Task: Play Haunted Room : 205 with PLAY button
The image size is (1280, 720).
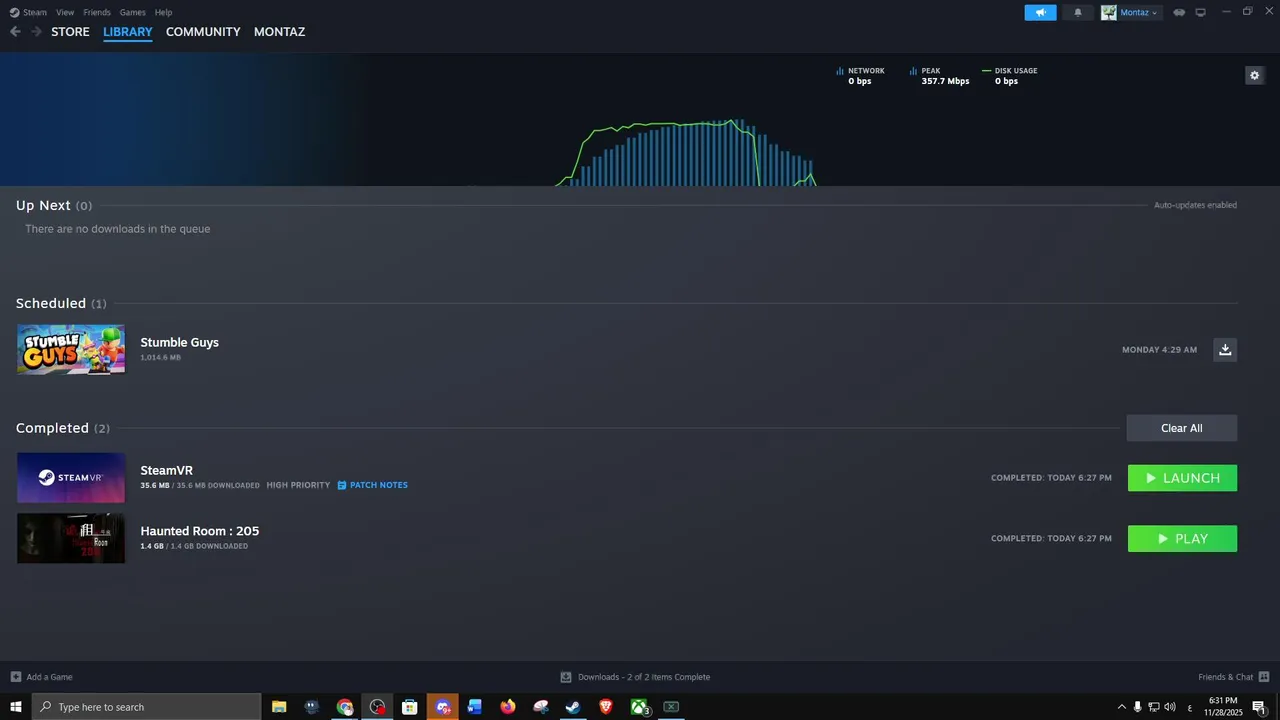Action: [1182, 539]
